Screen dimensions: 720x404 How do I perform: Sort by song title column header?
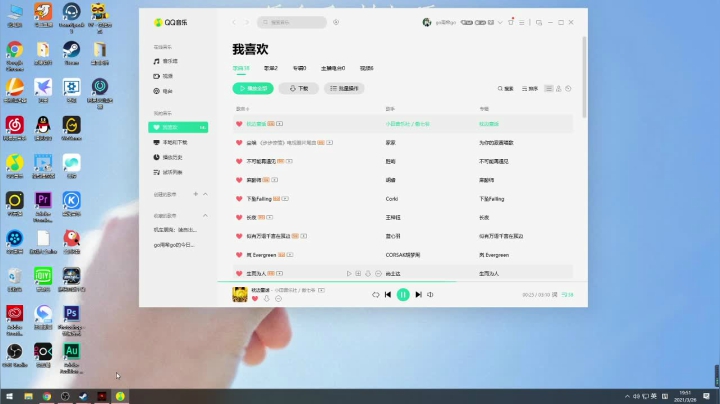242,109
